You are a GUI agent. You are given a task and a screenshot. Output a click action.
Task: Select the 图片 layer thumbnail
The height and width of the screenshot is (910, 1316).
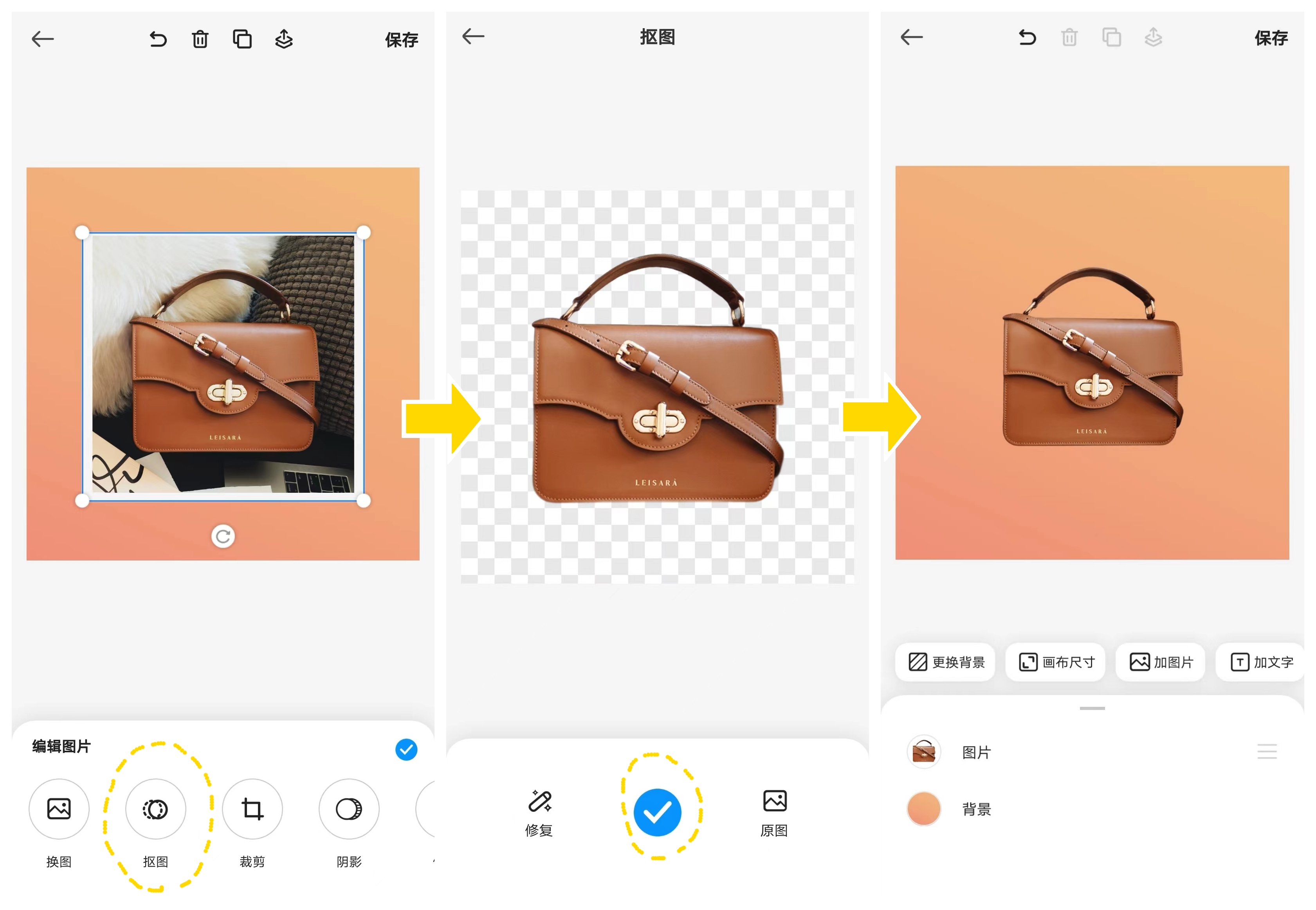tap(923, 751)
